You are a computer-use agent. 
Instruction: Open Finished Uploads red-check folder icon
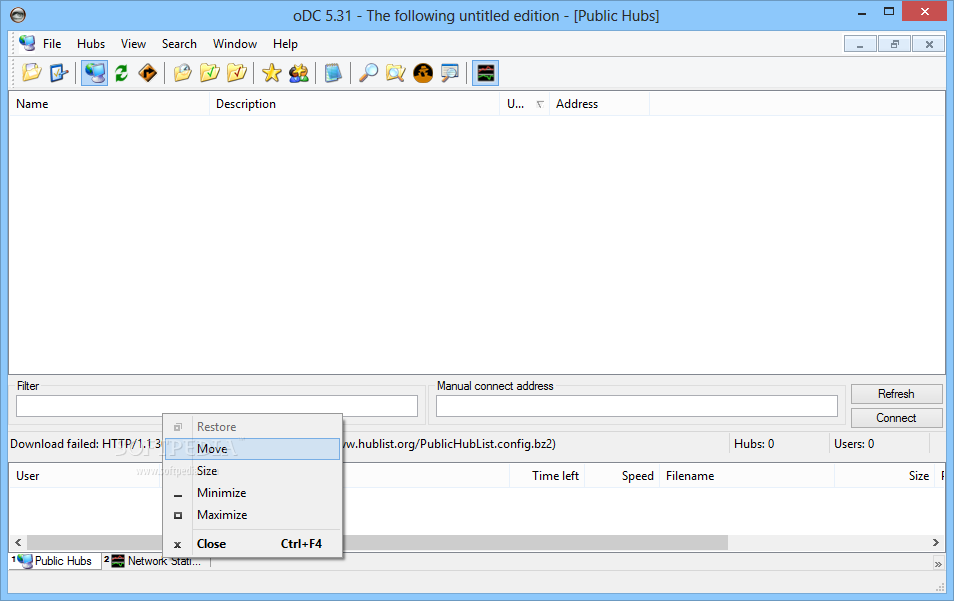click(x=237, y=73)
